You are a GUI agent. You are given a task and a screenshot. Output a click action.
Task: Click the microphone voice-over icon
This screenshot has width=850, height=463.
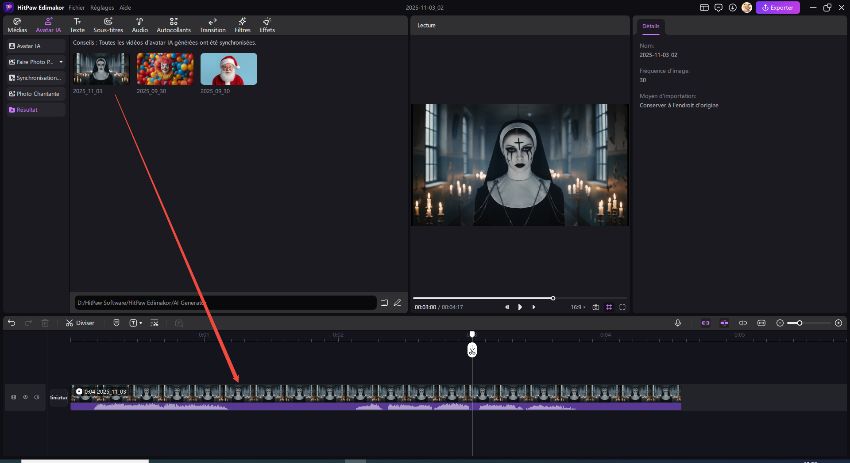[678, 323]
